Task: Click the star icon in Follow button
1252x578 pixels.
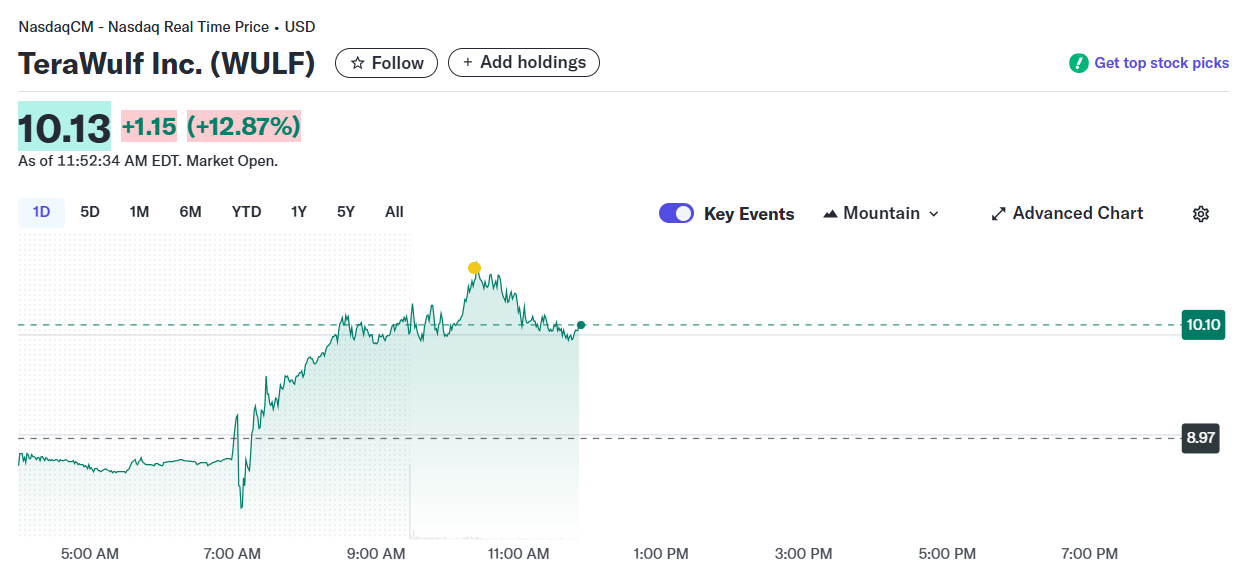Action: 357,63
